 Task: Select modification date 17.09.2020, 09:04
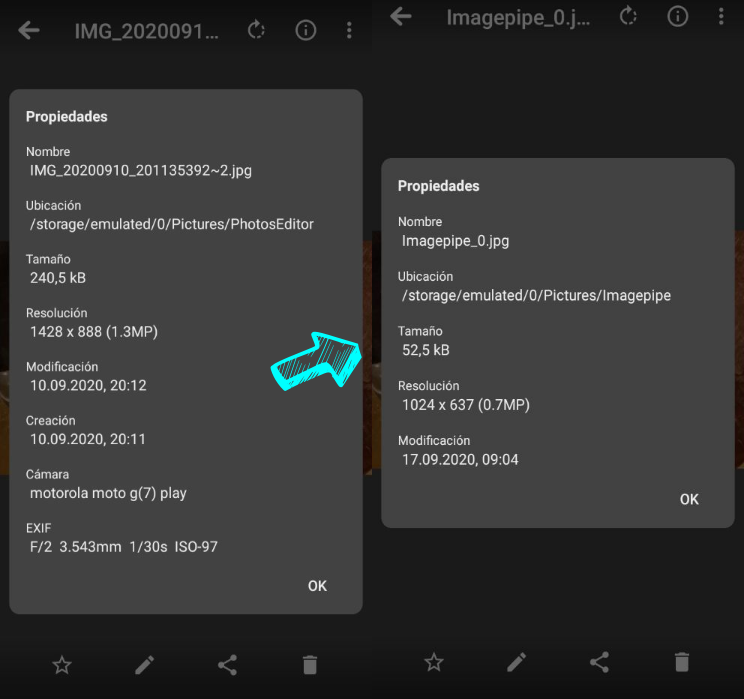460,459
